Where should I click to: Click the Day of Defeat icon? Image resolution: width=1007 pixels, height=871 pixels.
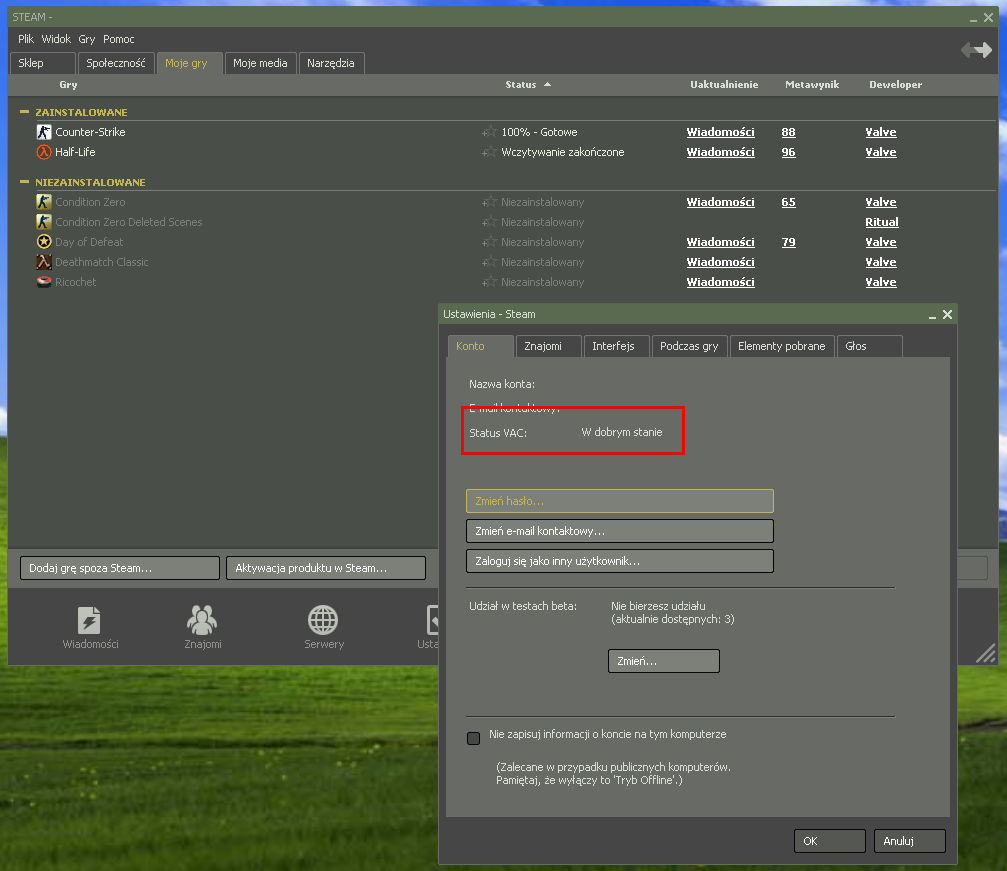point(44,242)
